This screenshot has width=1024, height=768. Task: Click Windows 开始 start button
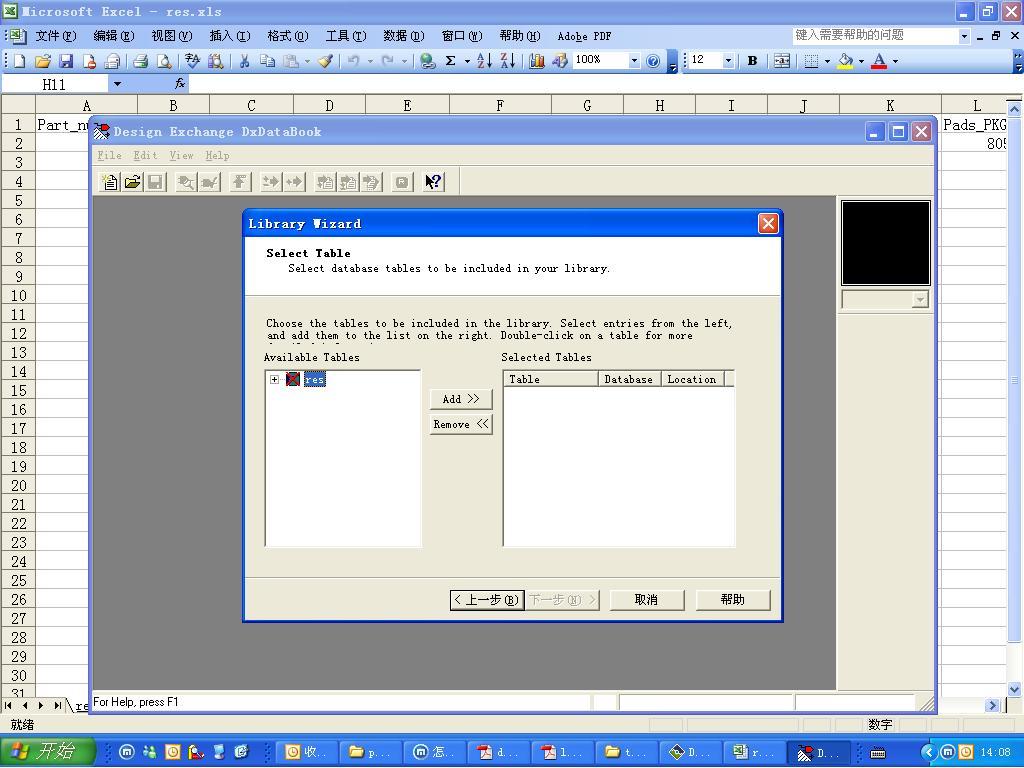click(x=48, y=752)
